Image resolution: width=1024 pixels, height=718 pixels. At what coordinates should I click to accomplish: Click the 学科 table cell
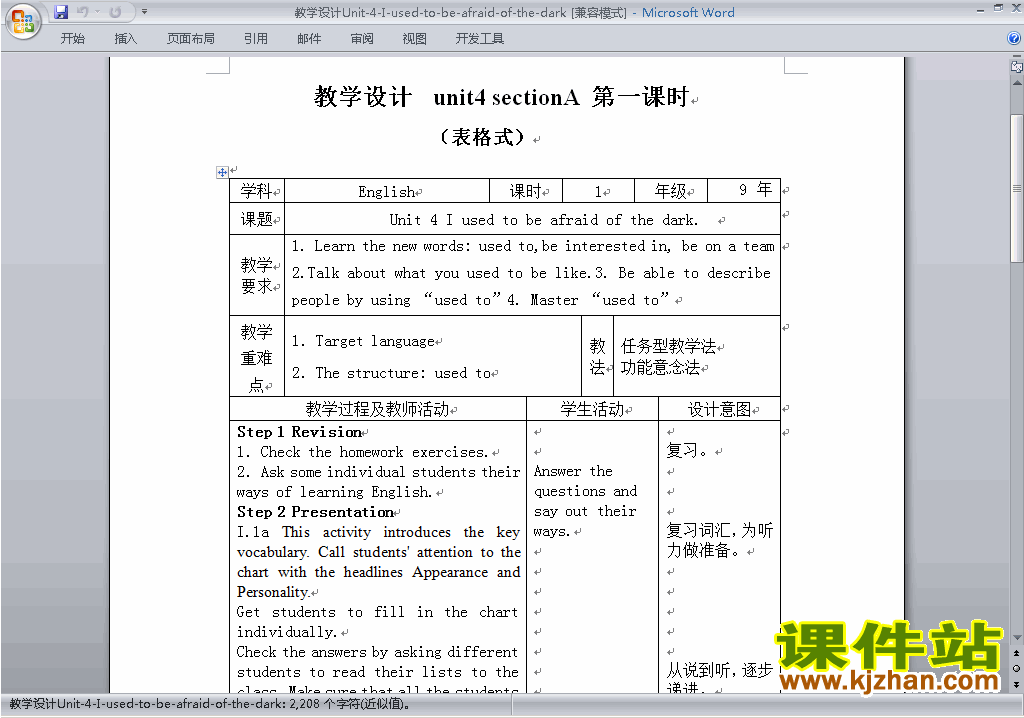[257, 191]
